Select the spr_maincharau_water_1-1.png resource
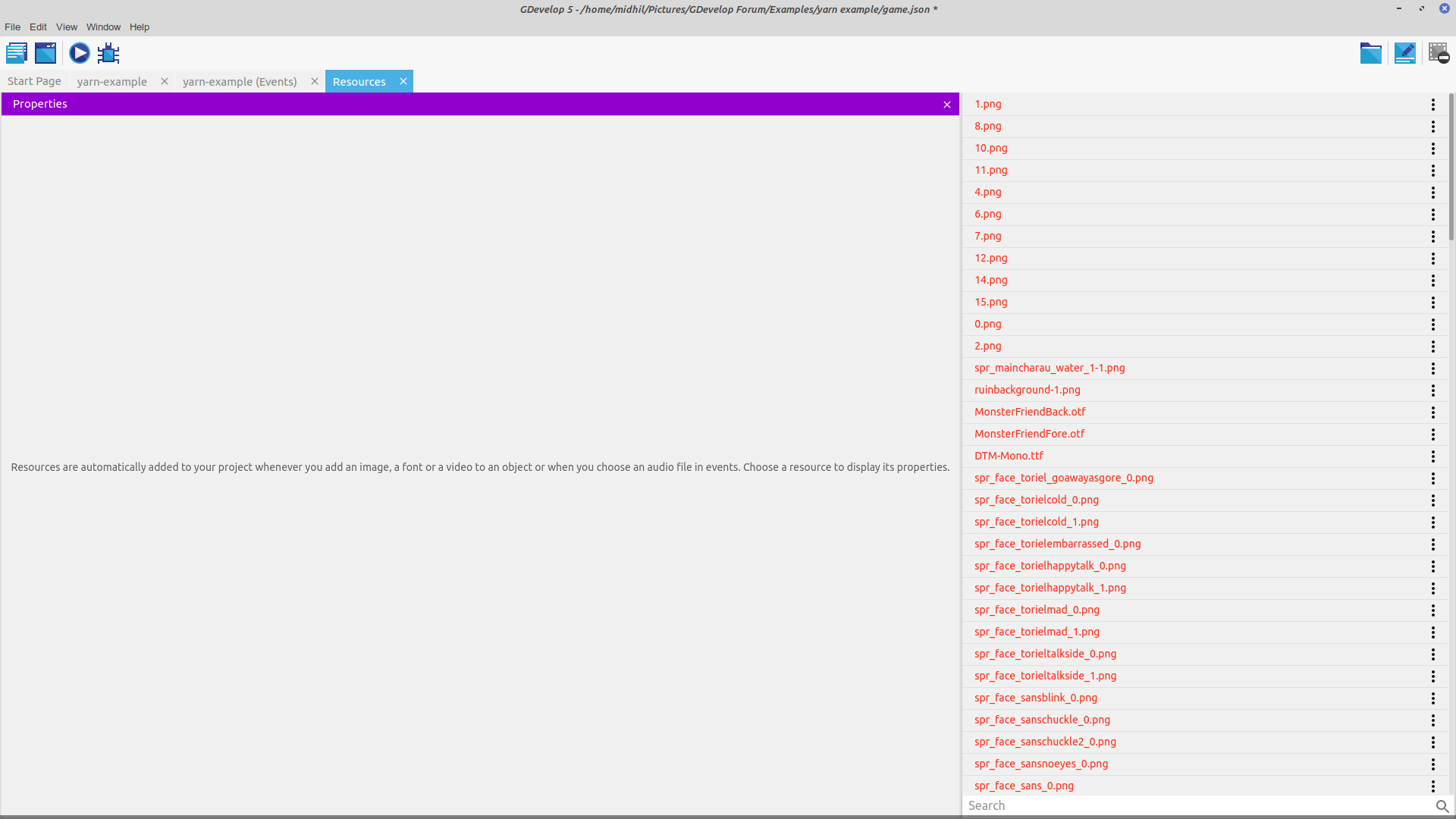Screen dimensions: 1456x819 [x=1049, y=368]
